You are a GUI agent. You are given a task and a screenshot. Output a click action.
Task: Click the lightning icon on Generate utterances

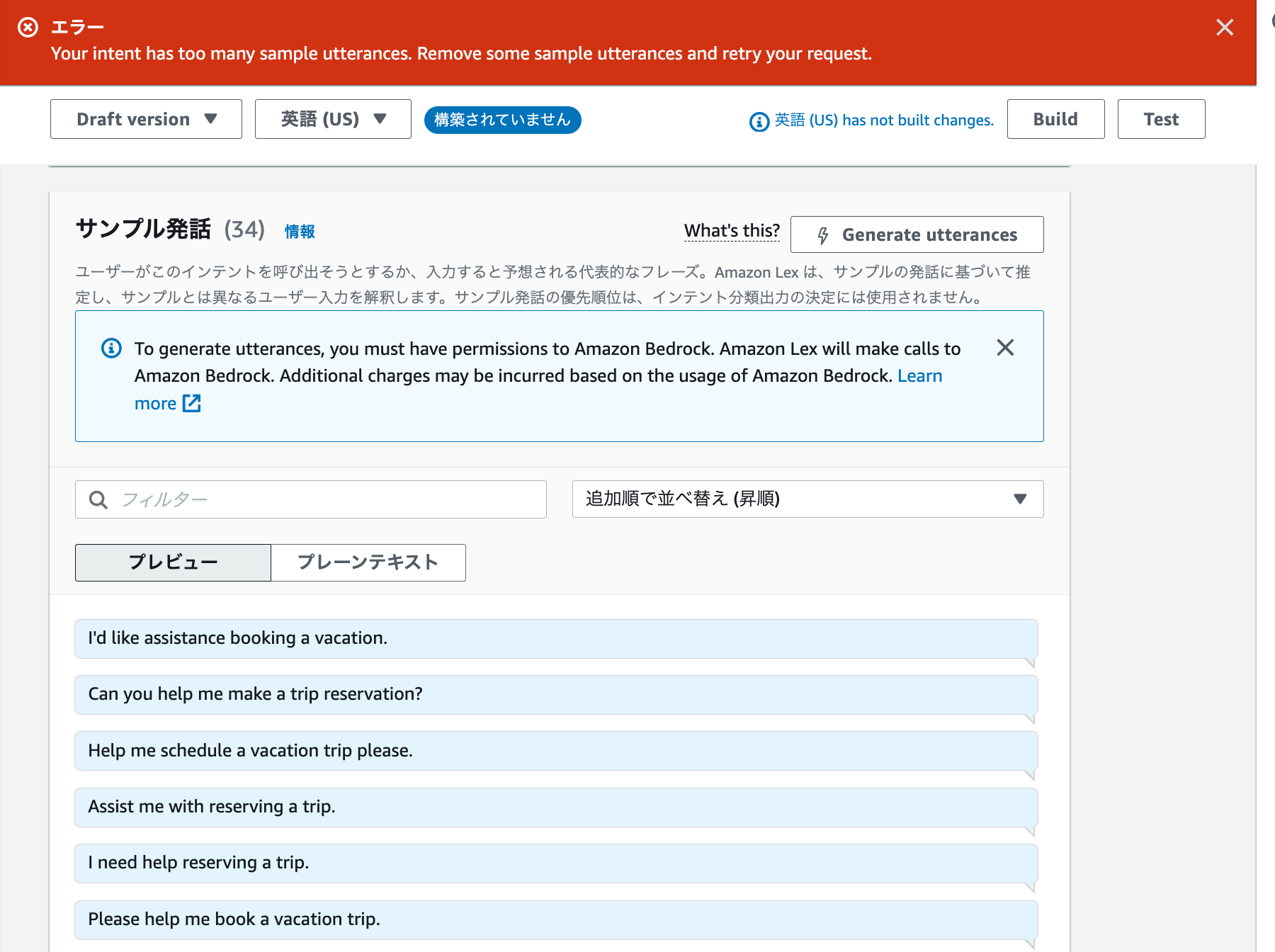[x=823, y=234]
